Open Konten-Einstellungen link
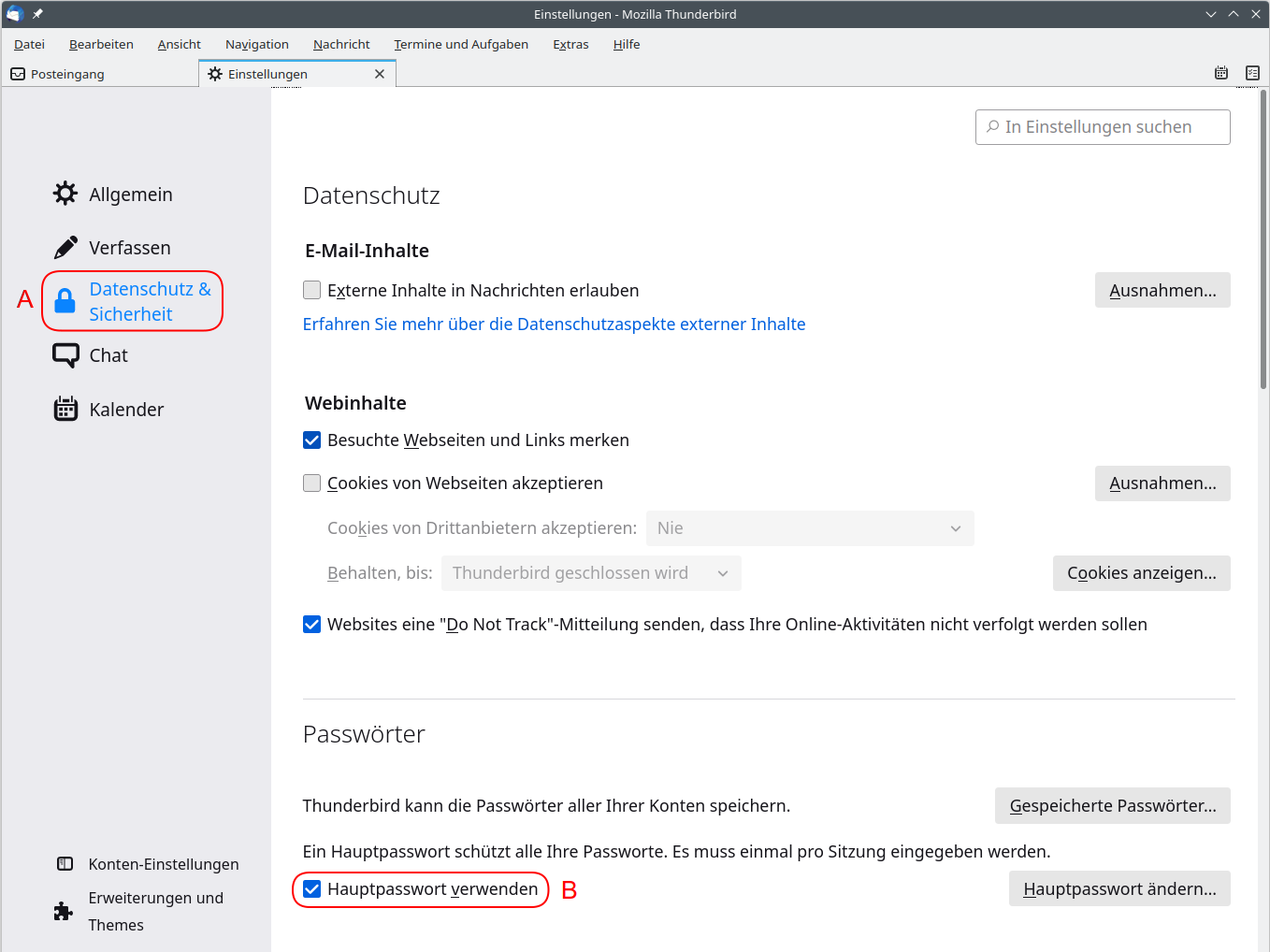This screenshot has width=1270, height=952. (x=148, y=864)
